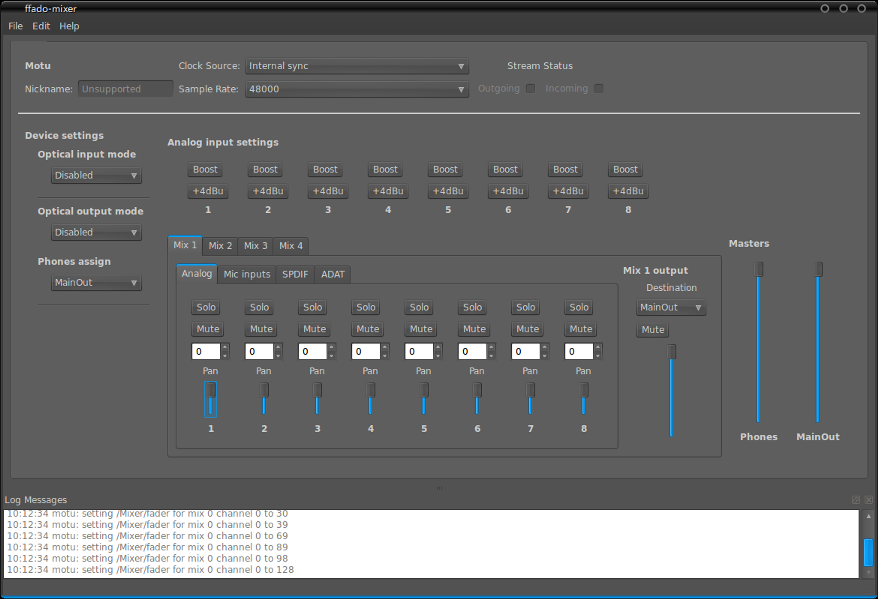
Task: Mute analog channel 2
Action: click(261, 329)
